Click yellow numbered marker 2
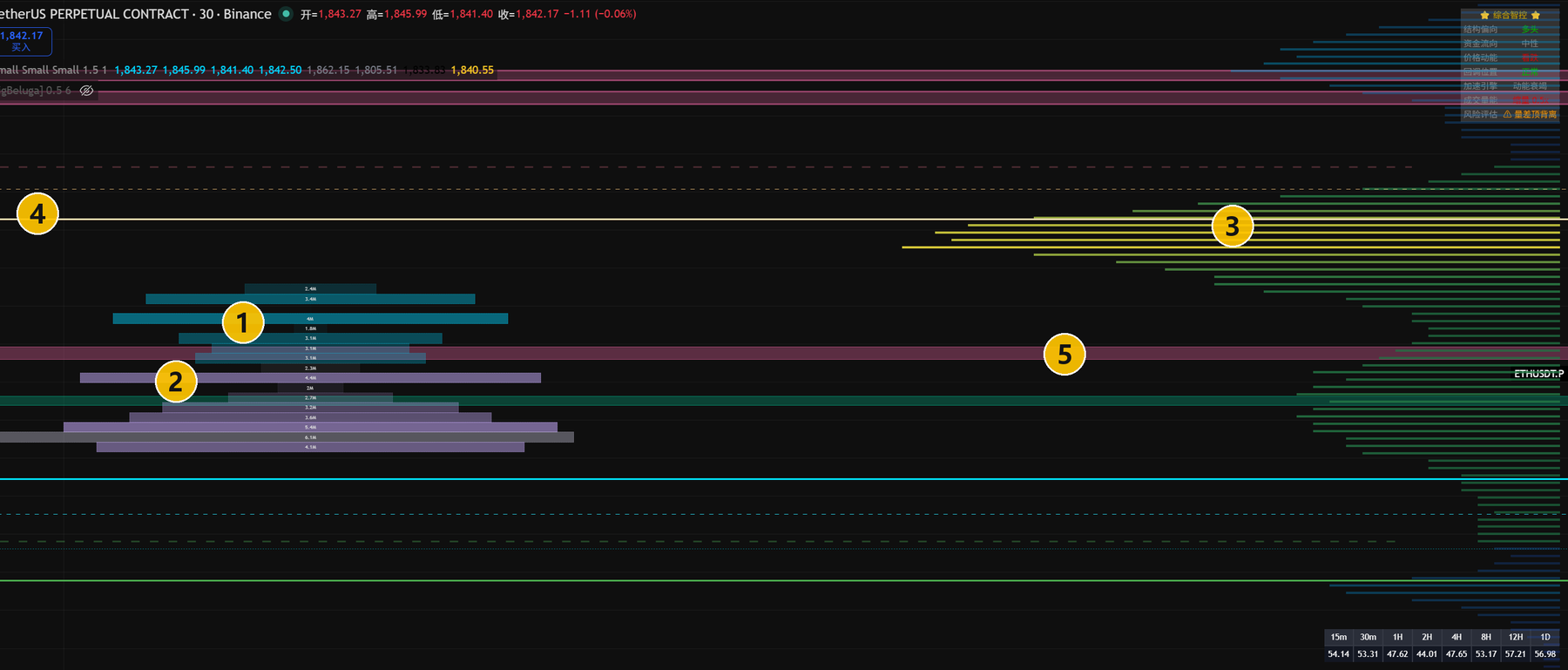Image resolution: width=1568 pixels, height=670 pixels. tap(176, 382)
